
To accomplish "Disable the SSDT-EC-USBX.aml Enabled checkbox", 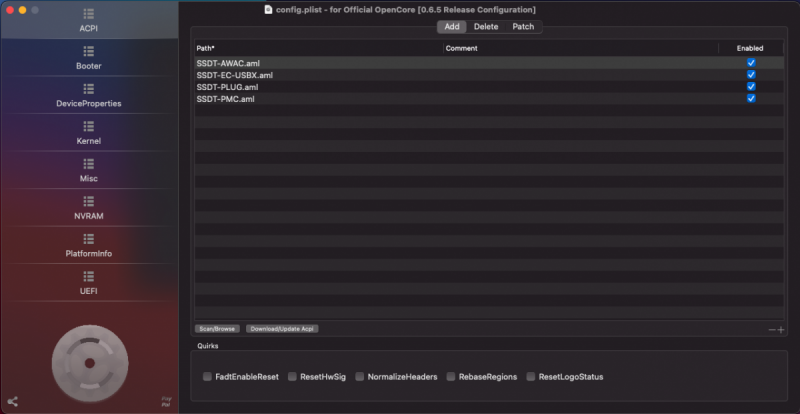I will (x=751, y=75).
